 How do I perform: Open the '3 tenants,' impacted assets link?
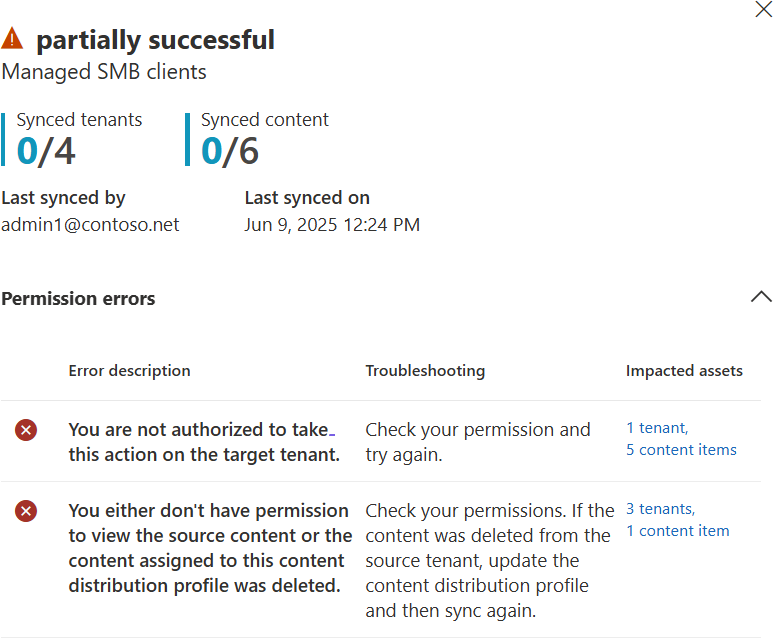coord(660,508)
